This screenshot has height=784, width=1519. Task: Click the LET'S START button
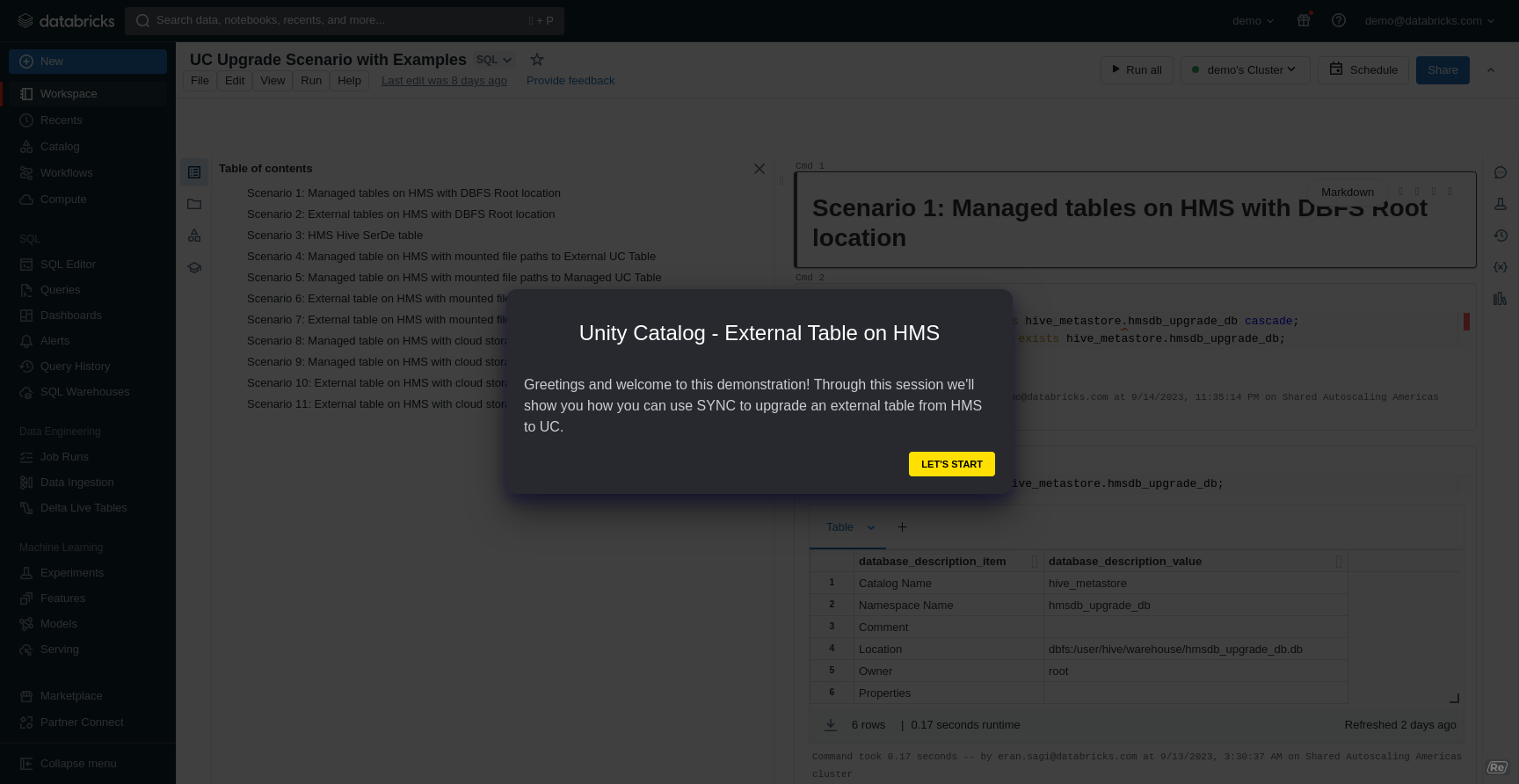(x=951, y=464)
